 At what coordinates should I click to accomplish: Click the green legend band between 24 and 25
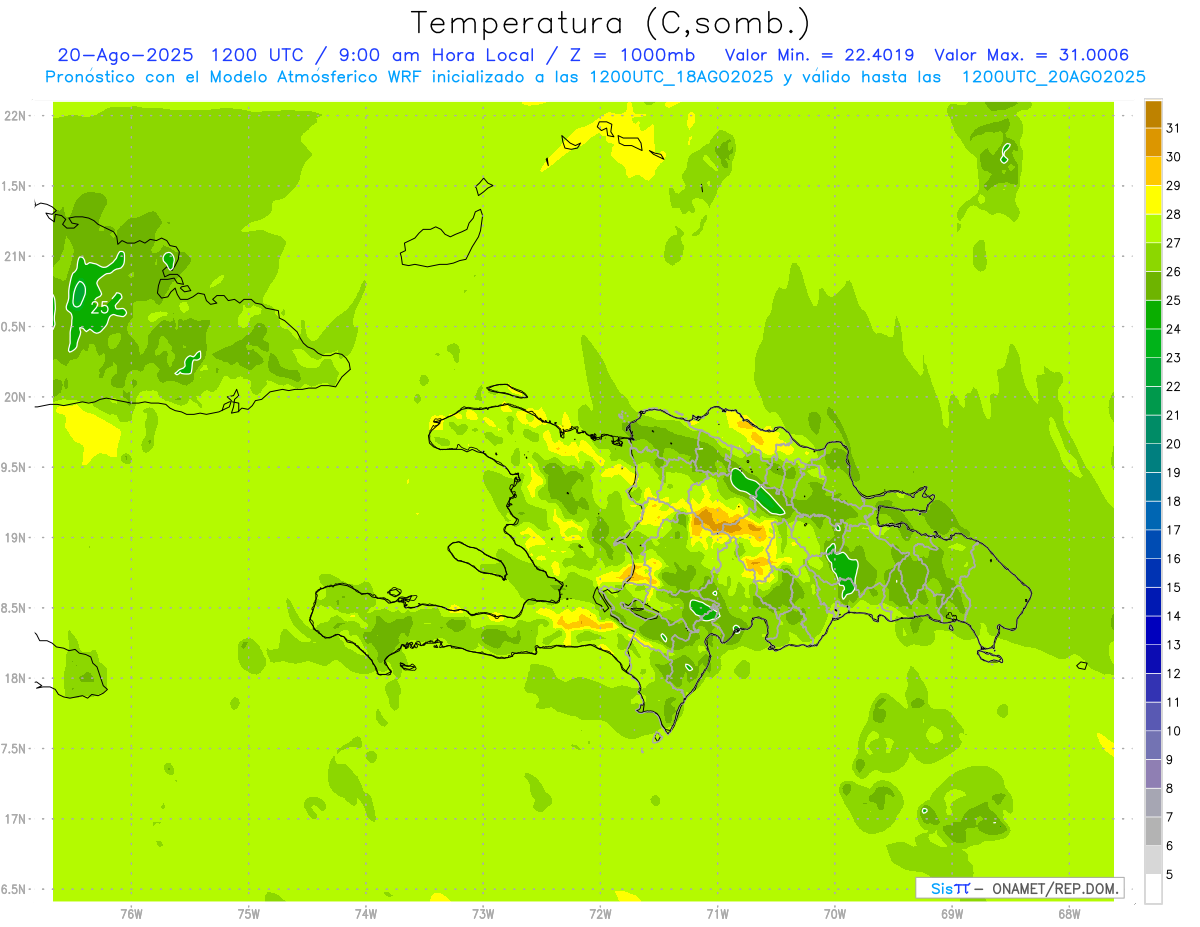coord(1153,314)
